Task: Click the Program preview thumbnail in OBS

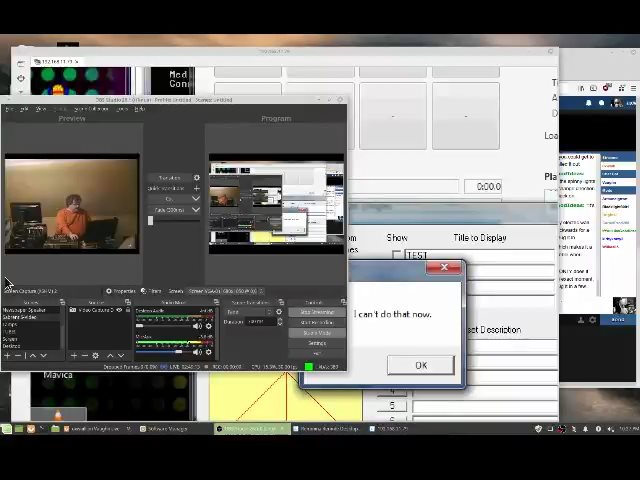Action: (276, 204)
